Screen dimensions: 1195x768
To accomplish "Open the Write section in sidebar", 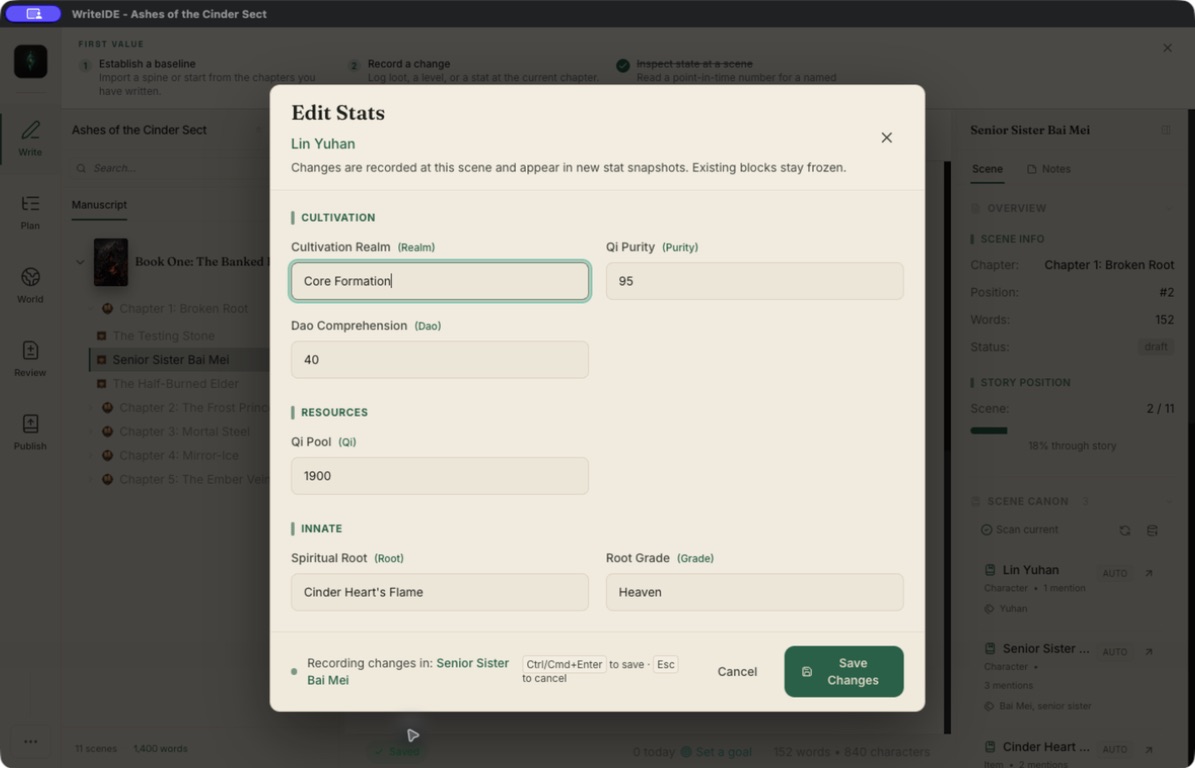I will coord(30,138).
